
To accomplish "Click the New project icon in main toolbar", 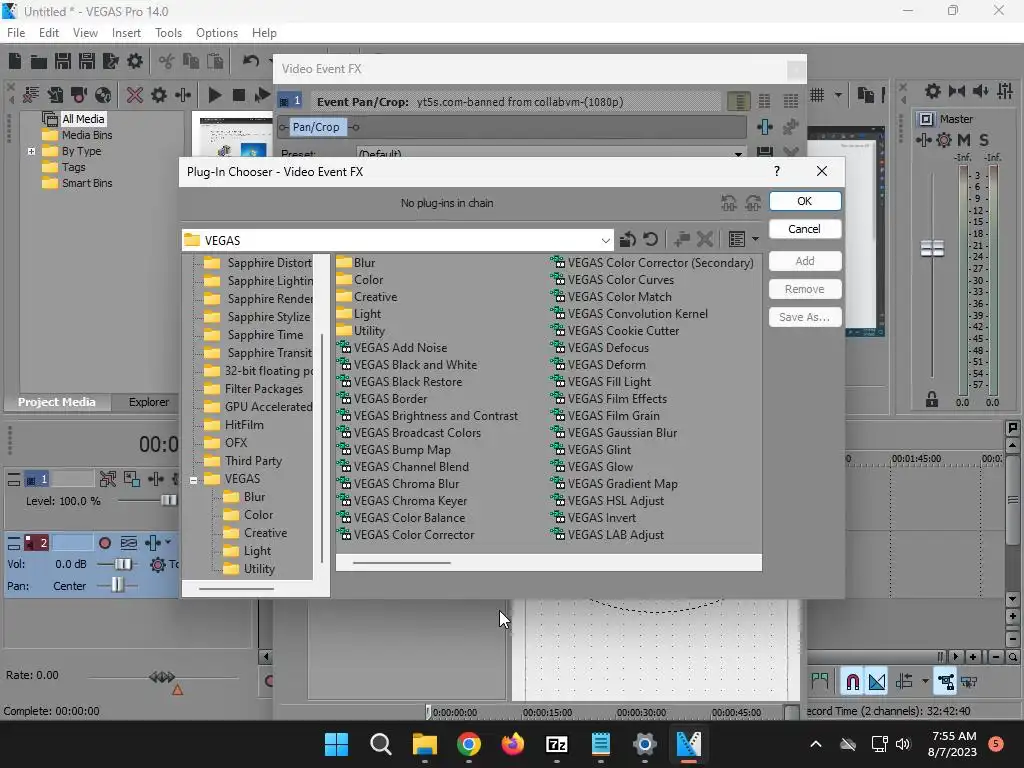I will (15, 61).
